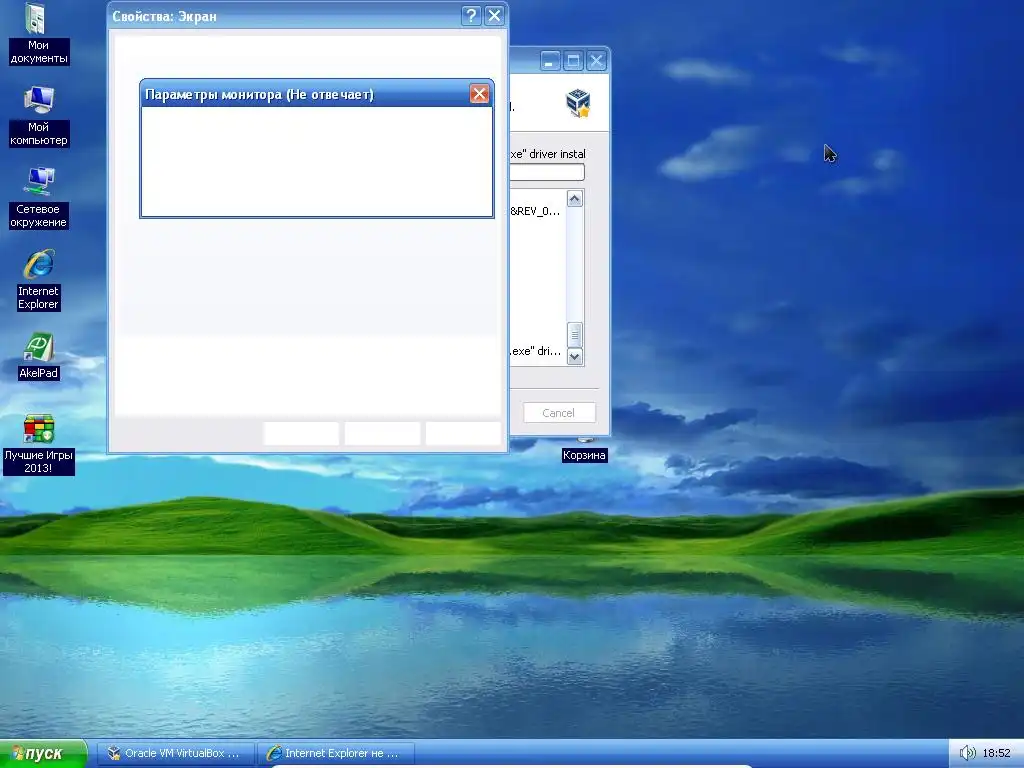The height and width of the screenshot is (768, 1024).
Task: Select the 'driver instal' status text
Action: click(547, 154)
